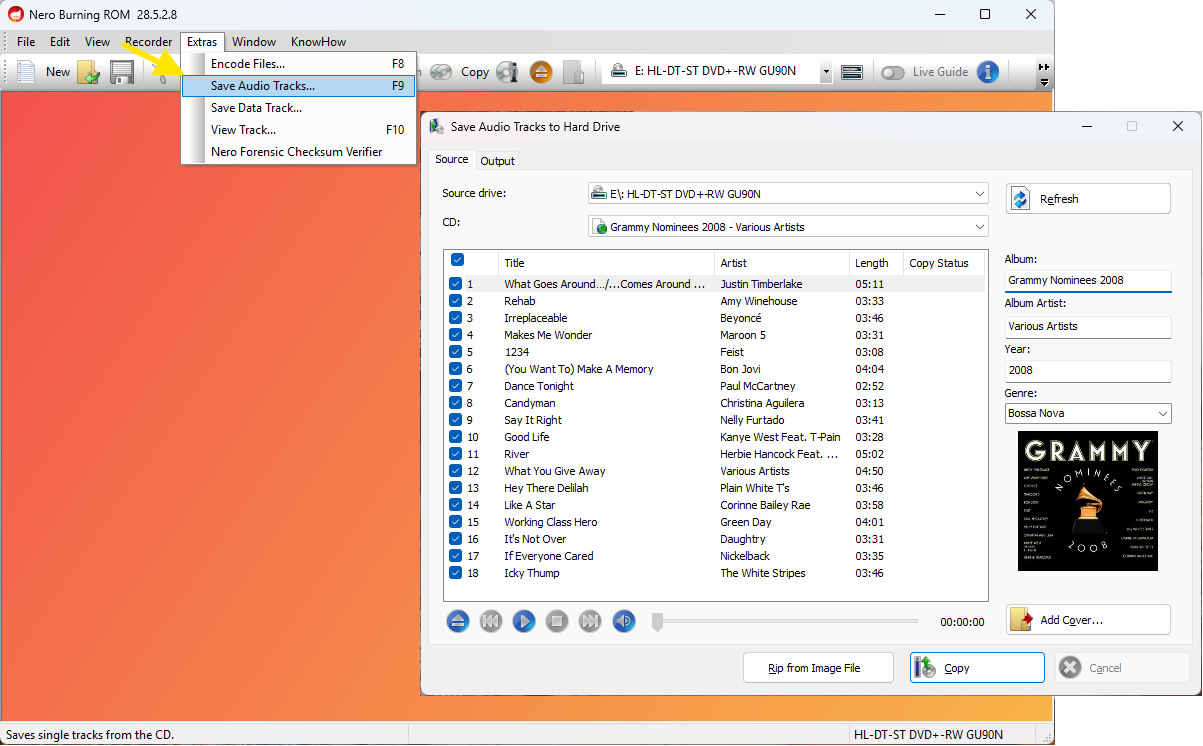The width and height of the screenshot is (1203, 746).
Task: Click the volume speaker icon
Action: [x=624, y=621]
